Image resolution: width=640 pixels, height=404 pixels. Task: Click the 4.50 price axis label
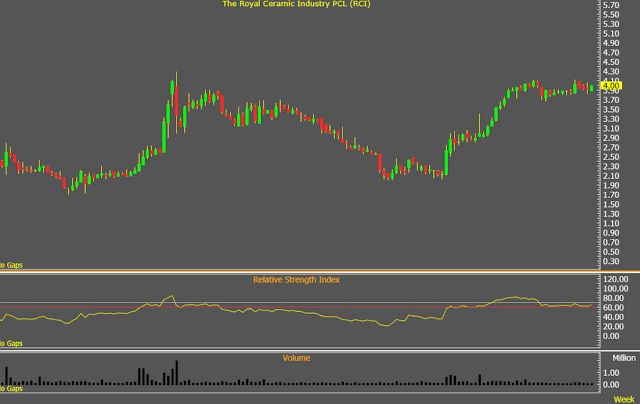pos(611,62)
